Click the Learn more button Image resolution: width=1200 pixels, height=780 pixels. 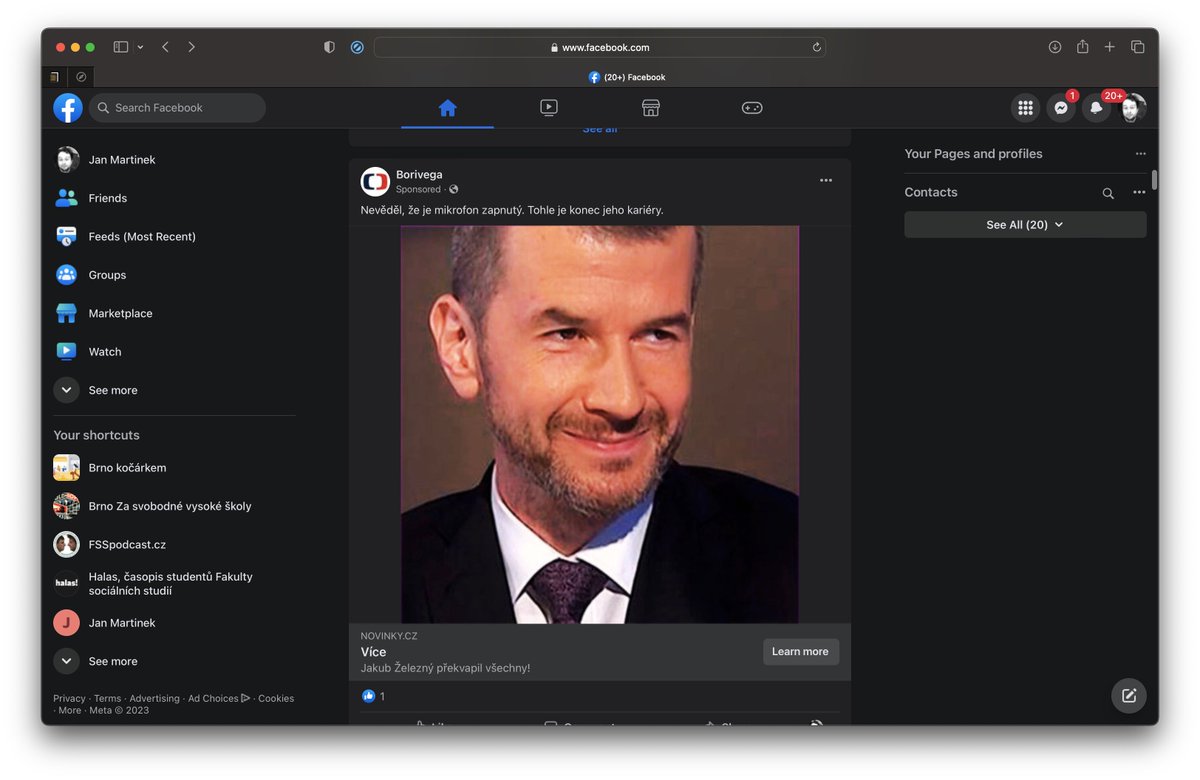tap(800, 651)
